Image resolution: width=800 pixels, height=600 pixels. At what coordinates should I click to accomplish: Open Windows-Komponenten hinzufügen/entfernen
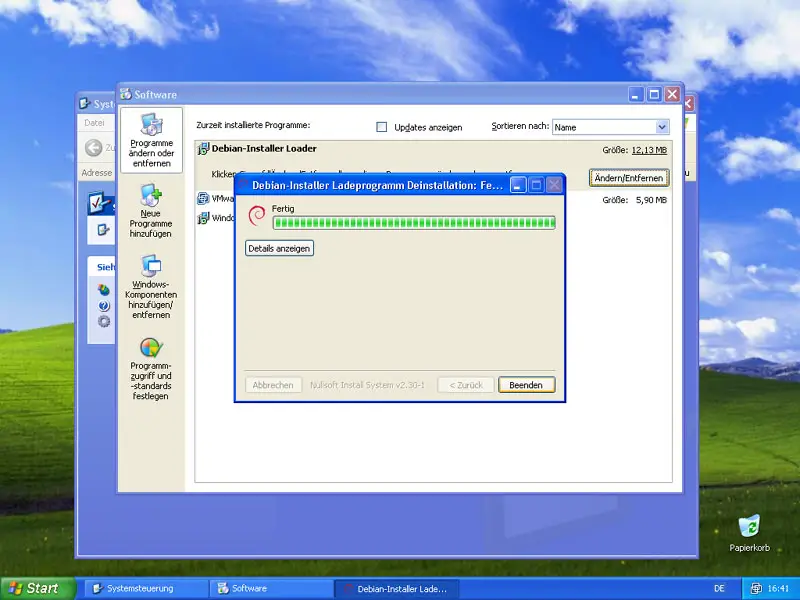(x=151, y=286)
